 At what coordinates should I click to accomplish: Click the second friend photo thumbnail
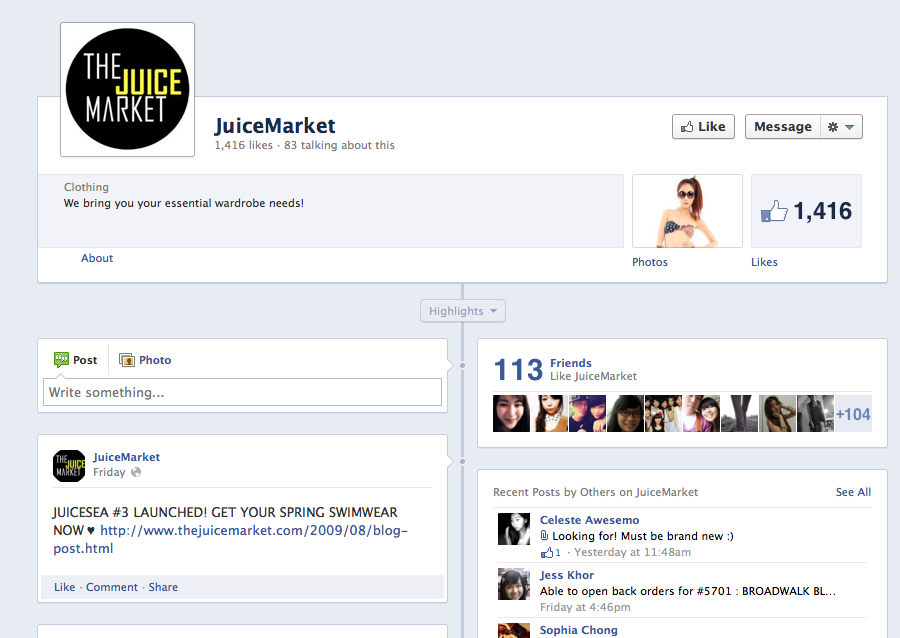click(549, 413)
